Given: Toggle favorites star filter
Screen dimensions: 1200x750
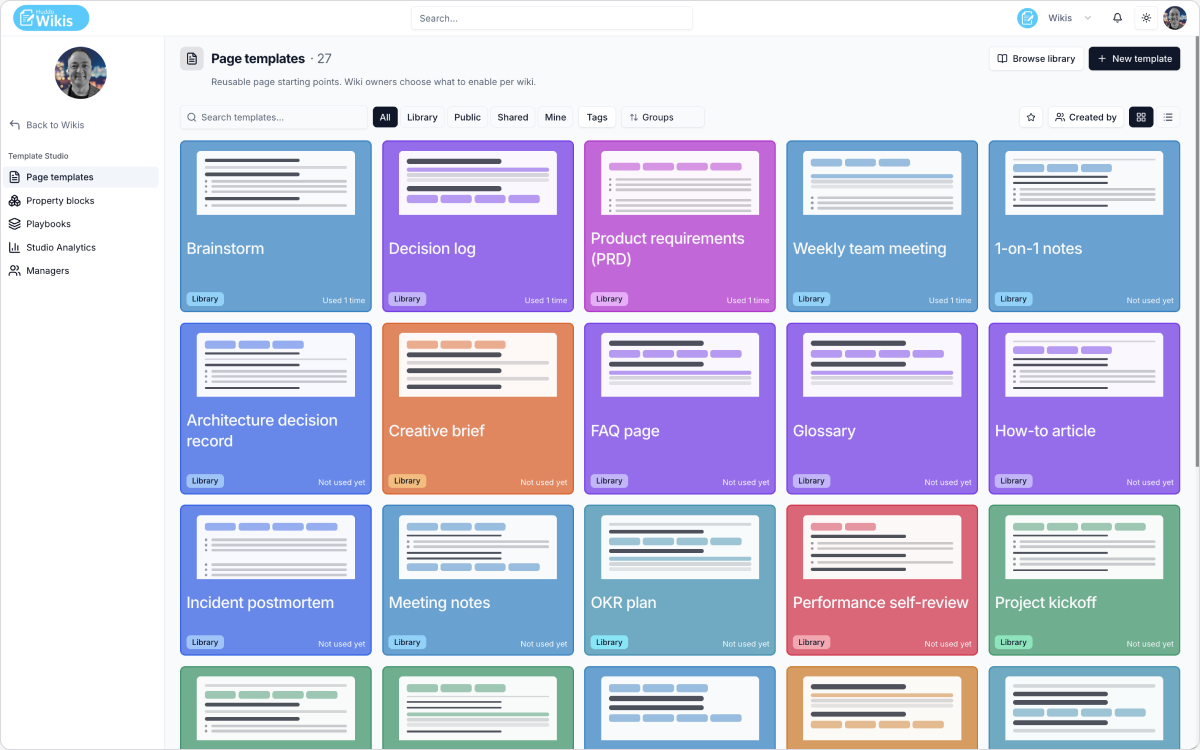Looking at the screenshot, I should click(x=1031, y=117).
